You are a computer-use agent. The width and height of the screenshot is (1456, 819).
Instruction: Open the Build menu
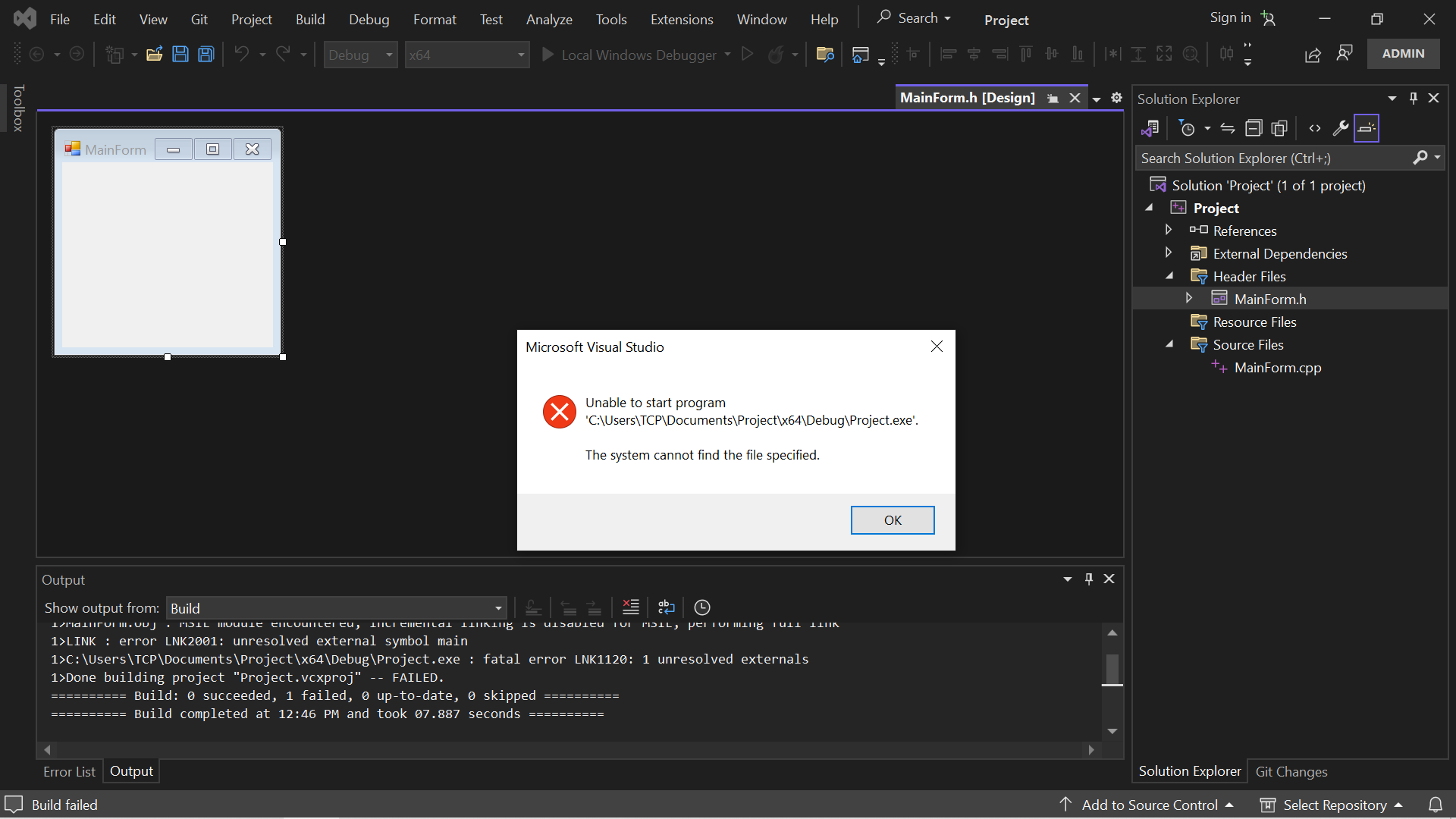(310, 19)
